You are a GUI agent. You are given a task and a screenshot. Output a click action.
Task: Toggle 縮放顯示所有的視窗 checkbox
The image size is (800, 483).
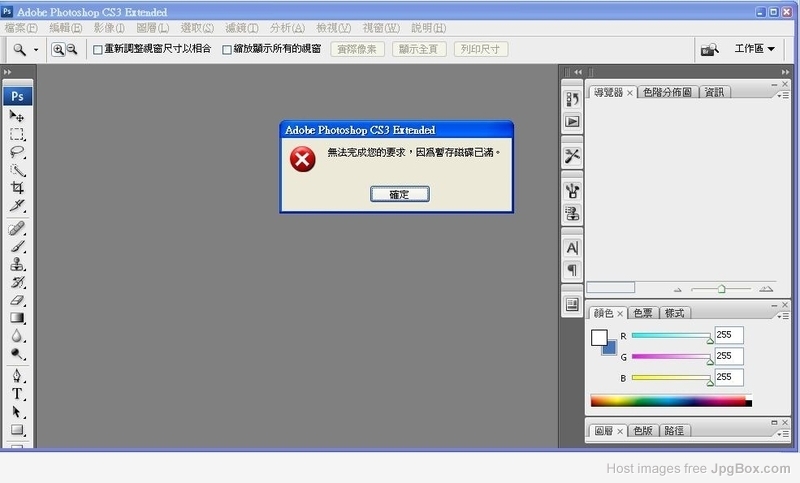click(227, 49)
